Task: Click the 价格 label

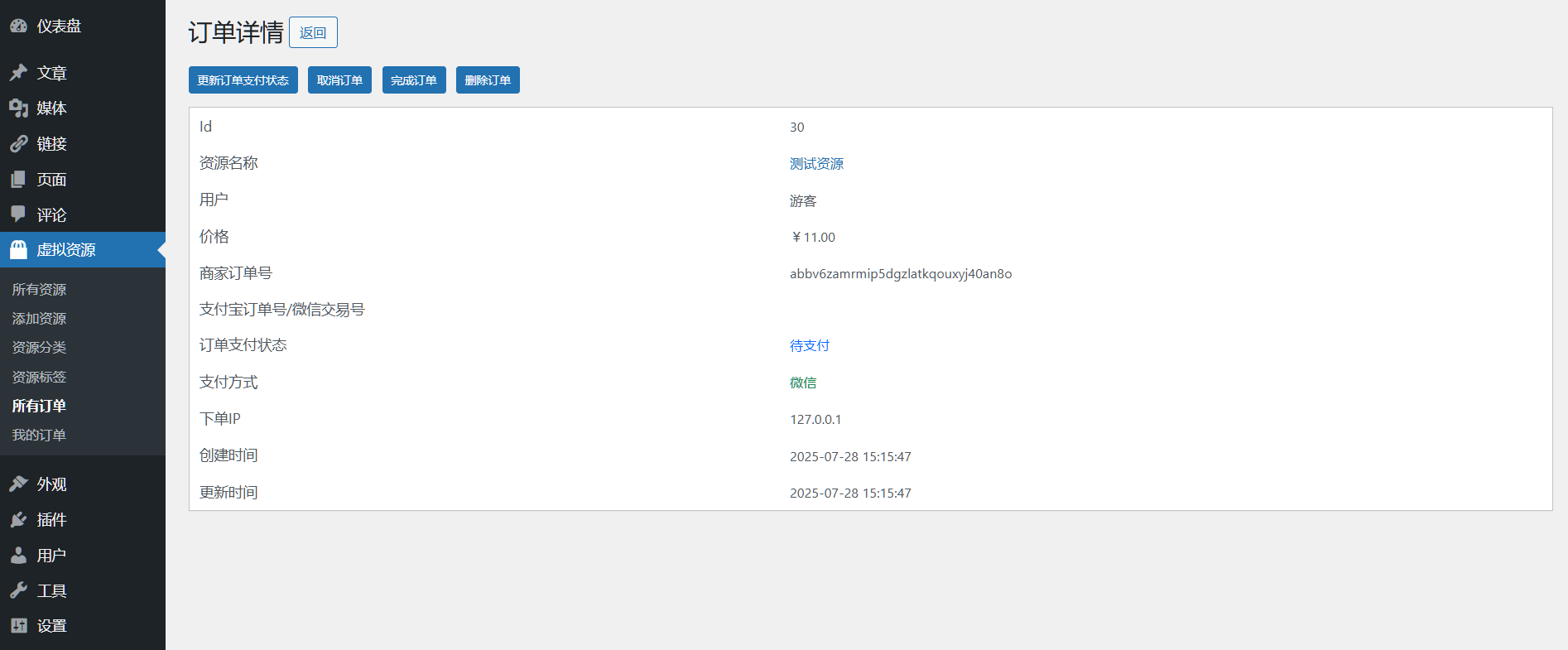Action: pyautogui.click(x=214, y=237)
